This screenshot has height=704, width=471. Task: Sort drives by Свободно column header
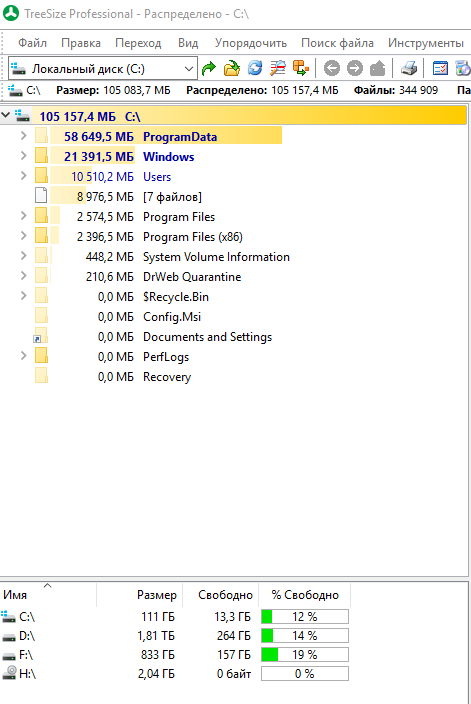(221, 594)
